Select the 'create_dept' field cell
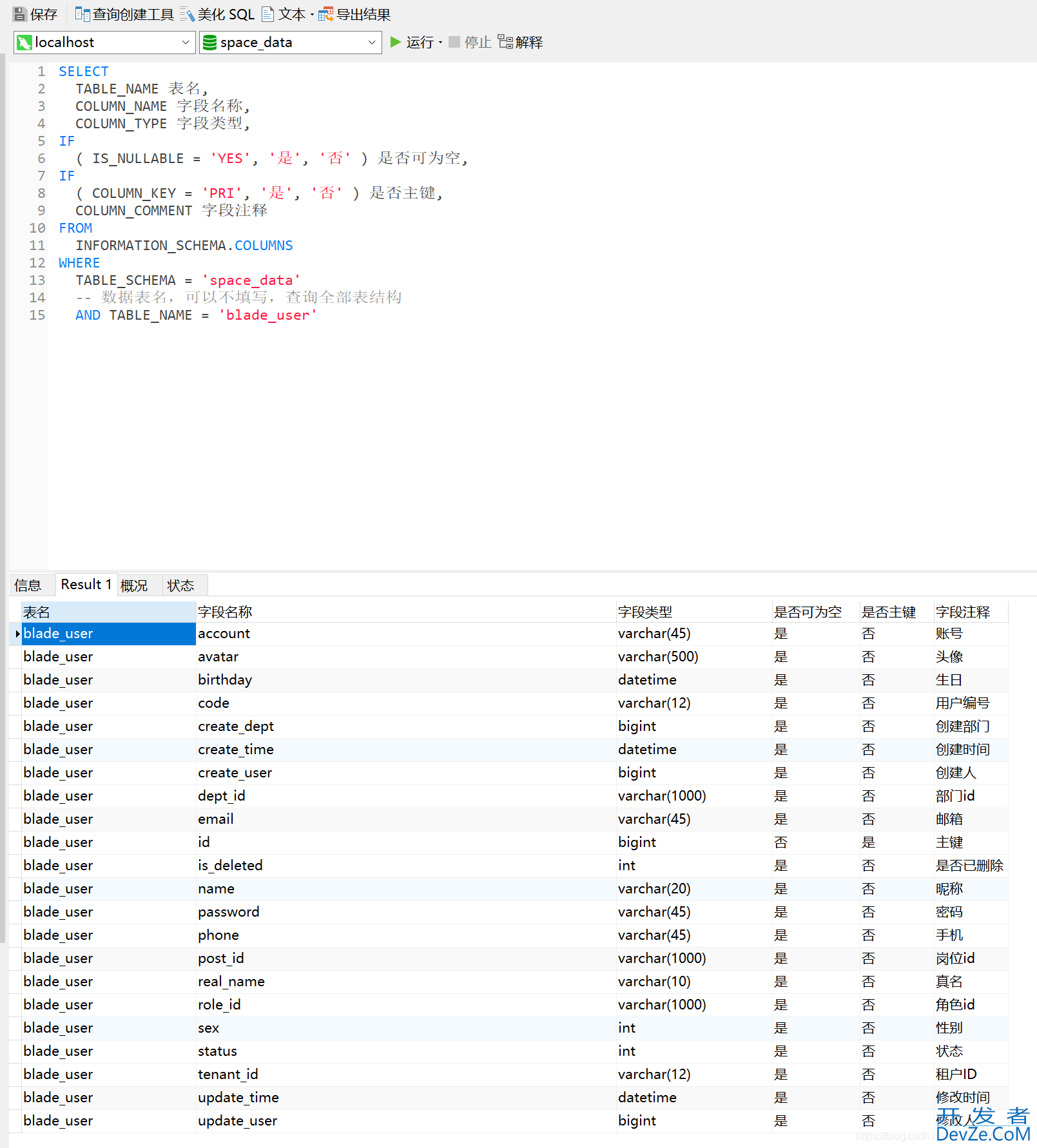The height and width of the screenshot is (1148, 1037). pos(406,726)
